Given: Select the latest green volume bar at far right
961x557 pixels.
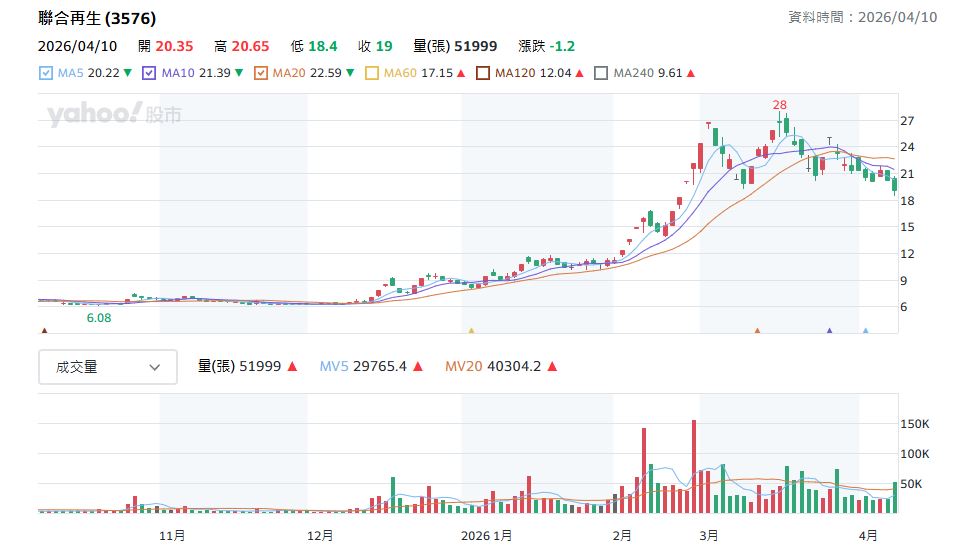Looking at the screenshot, I should (x=895, y=497).
